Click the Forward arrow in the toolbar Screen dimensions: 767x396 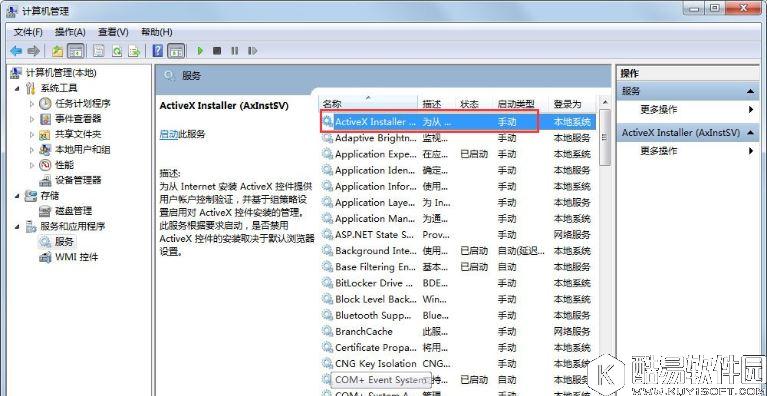33,50
